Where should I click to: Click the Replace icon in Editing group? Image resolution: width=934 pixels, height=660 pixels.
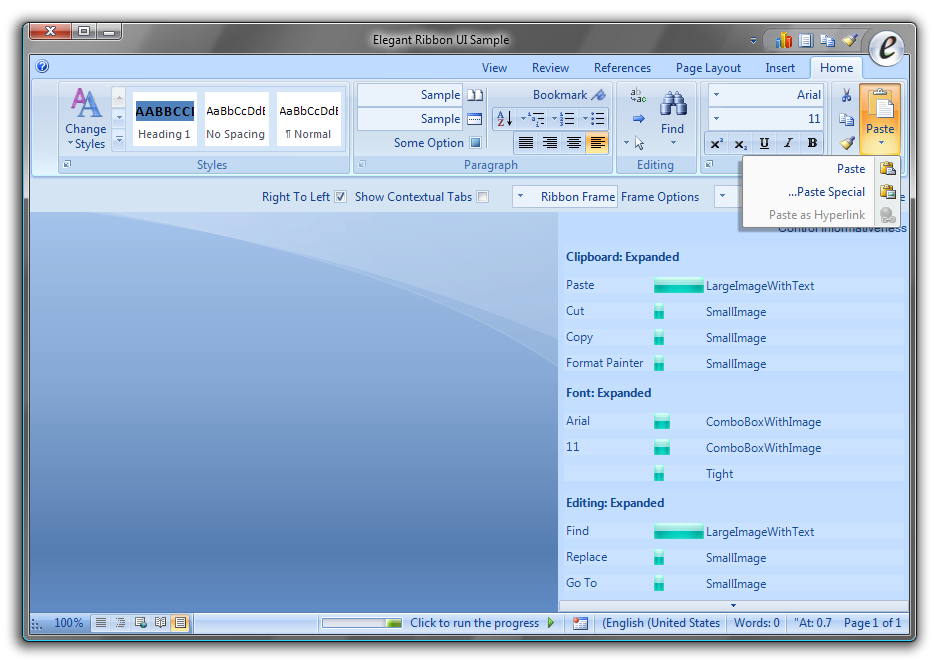[x=638, y=95]
